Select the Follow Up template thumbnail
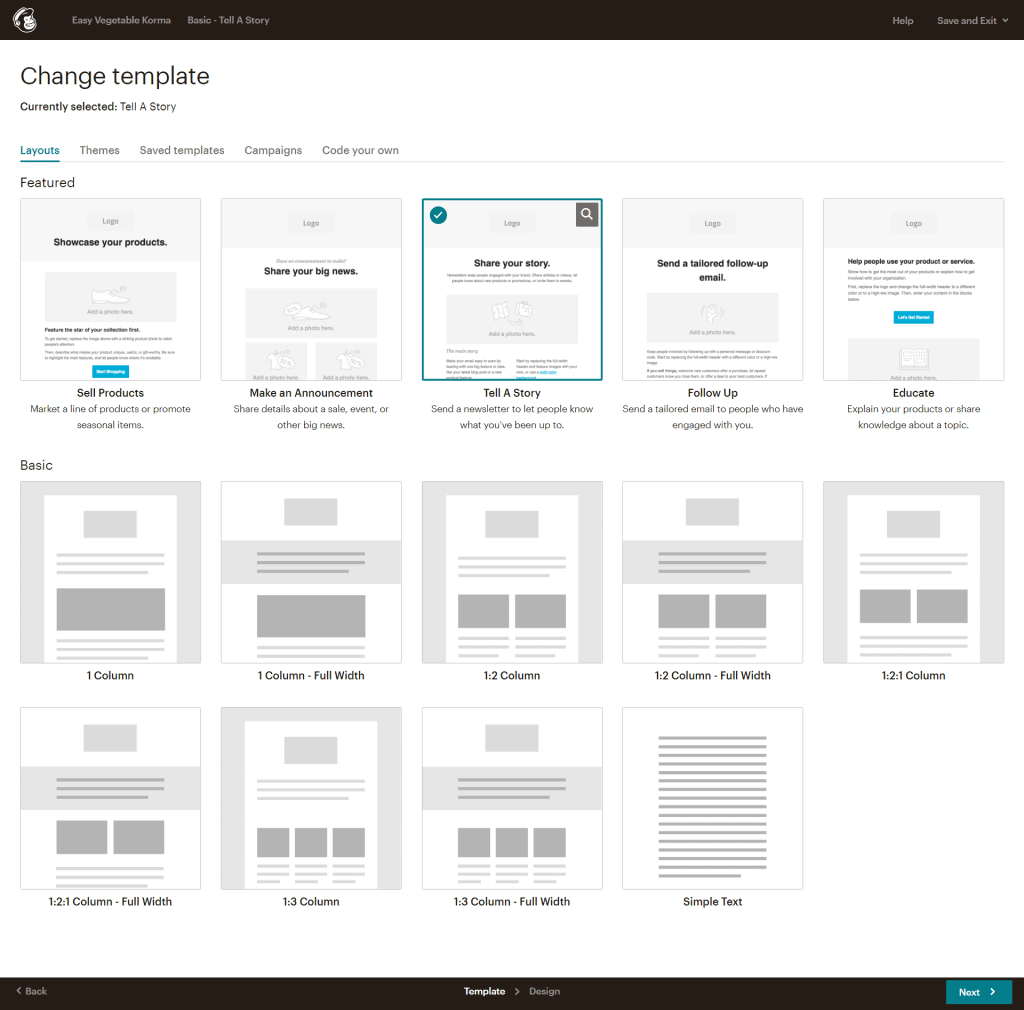 click(x=712, y=289)
